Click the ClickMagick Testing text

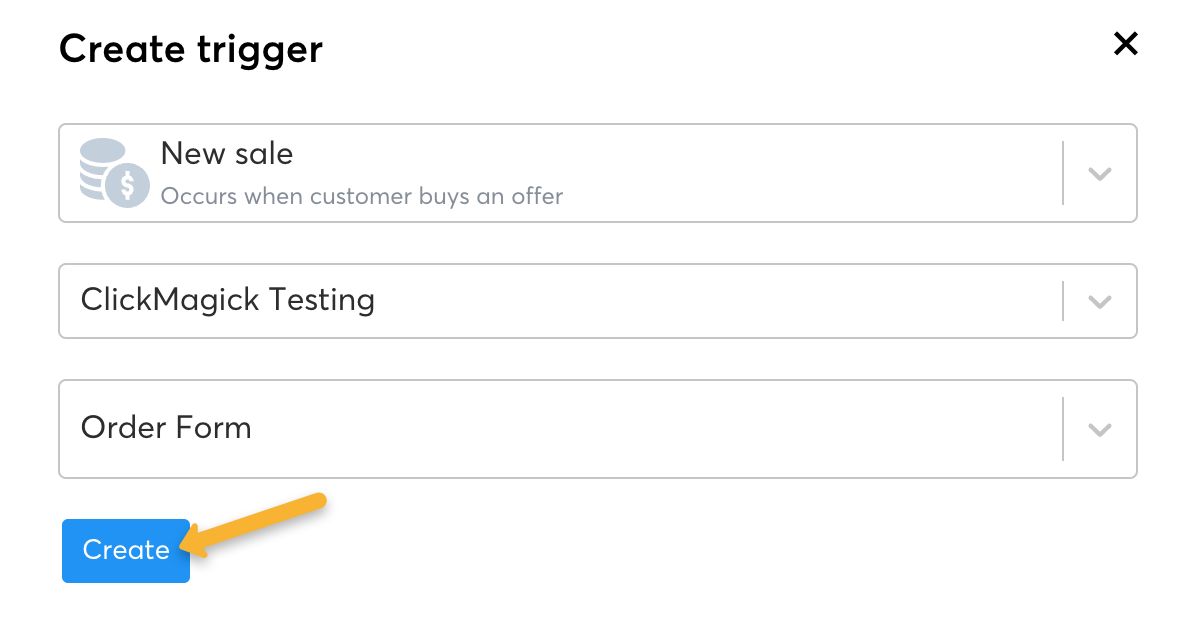pyautogui.click(x=228, y=300)
